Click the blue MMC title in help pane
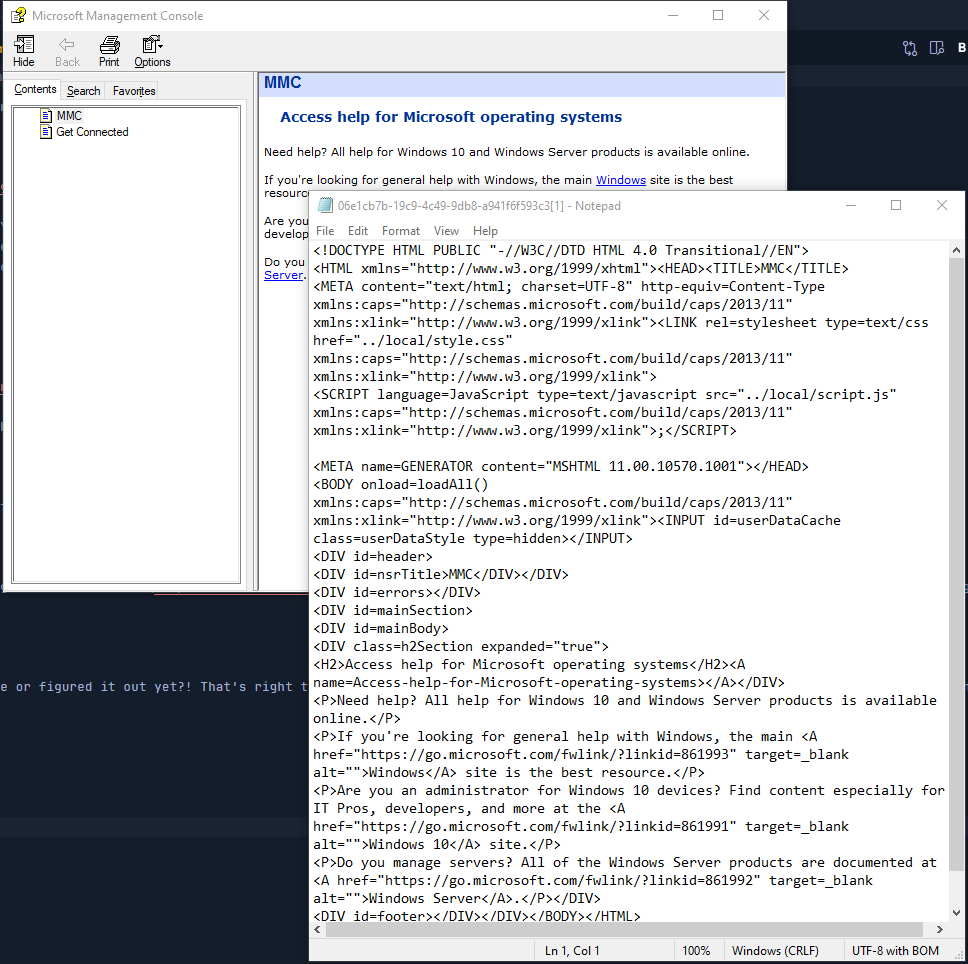The image size is (968, 964). pyautogui.click(x=283, y=83)
